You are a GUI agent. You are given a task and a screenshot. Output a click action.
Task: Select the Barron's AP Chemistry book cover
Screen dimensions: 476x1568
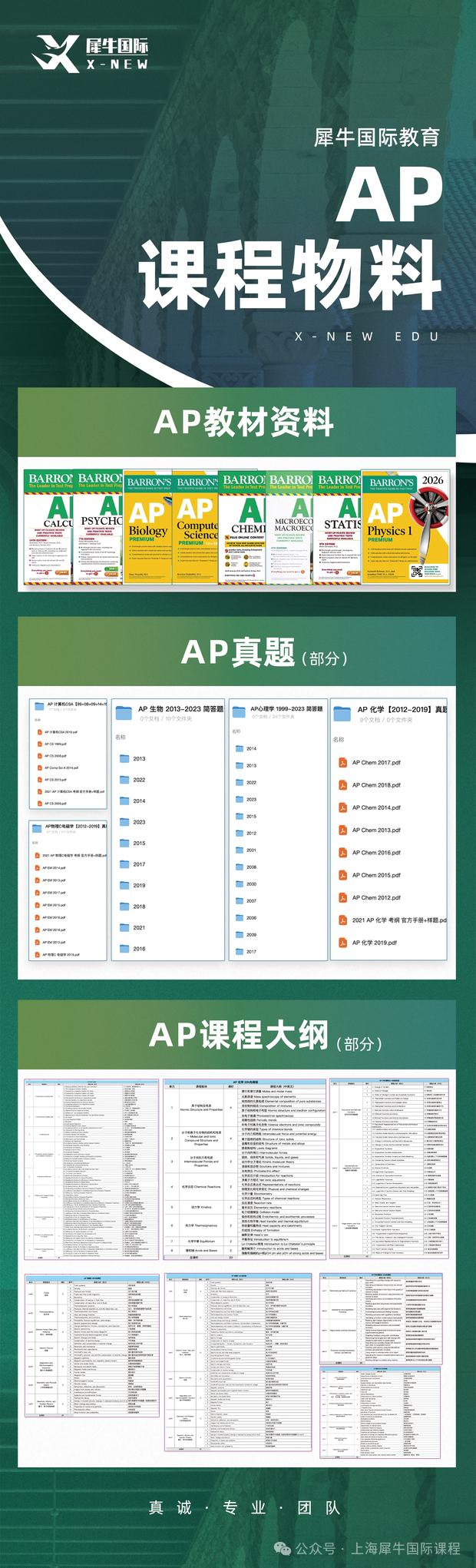pyautogui.click(x=243, y=527)
